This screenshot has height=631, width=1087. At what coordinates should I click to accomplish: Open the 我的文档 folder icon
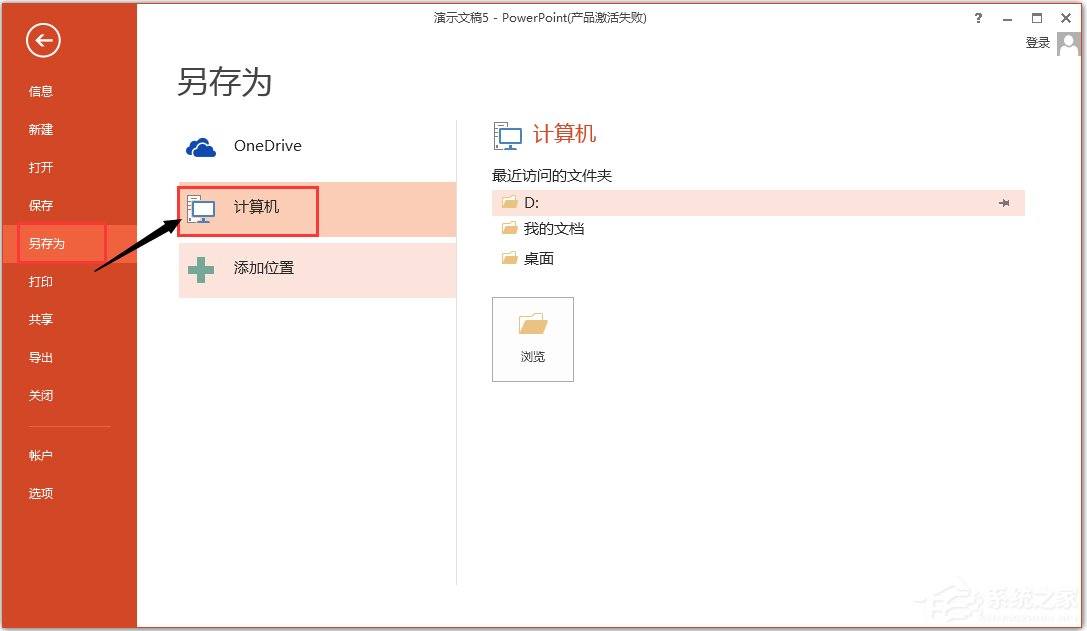point(510,228)
